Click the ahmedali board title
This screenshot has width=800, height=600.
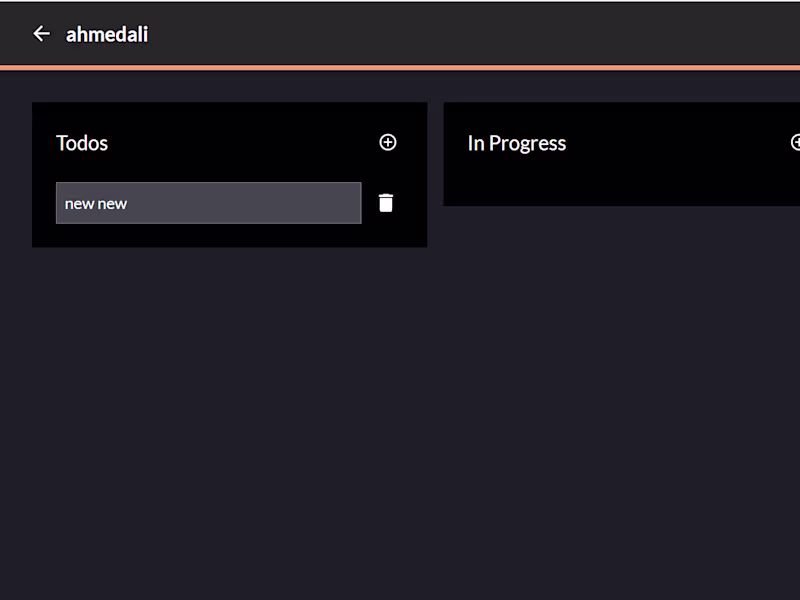click(x=107, y=34)
